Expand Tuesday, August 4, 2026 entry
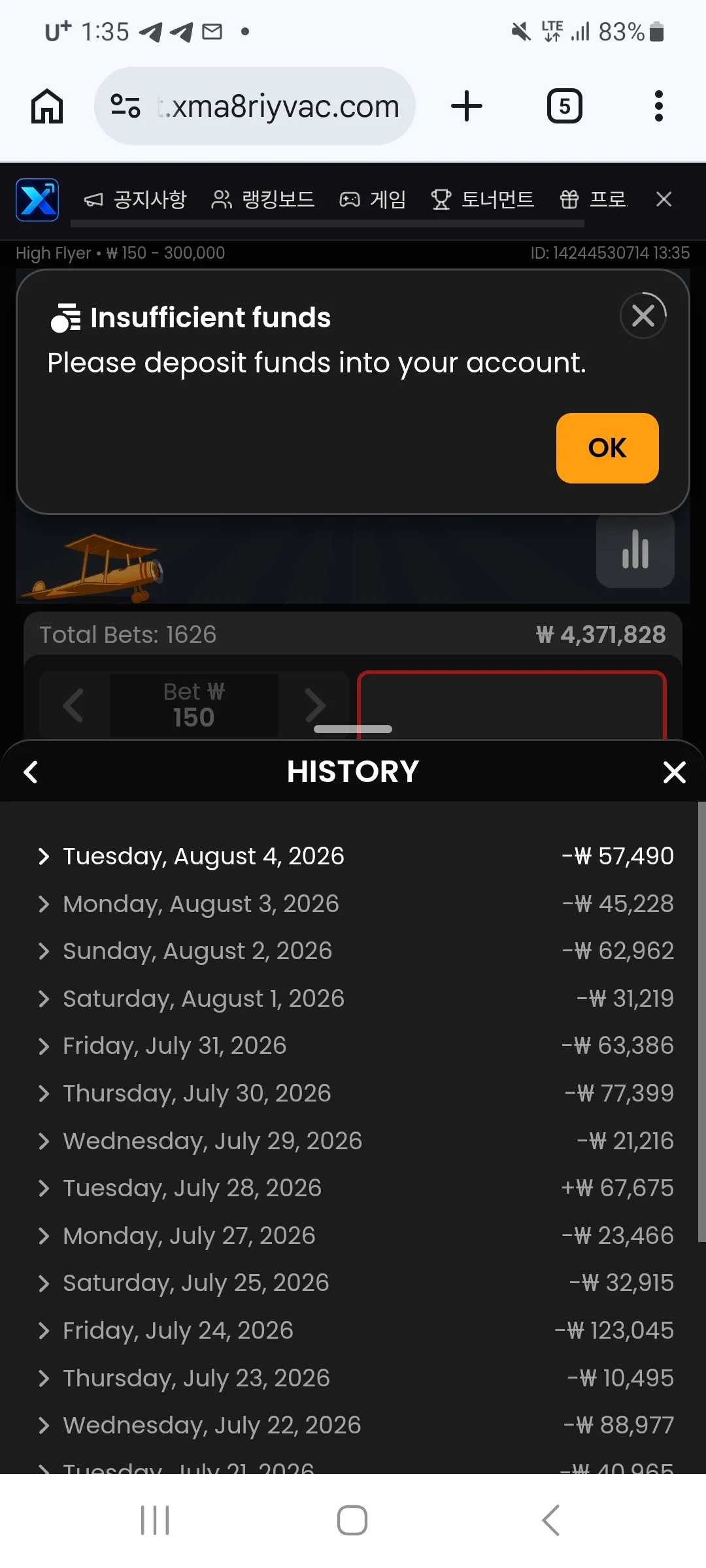 tap(355, 856)
